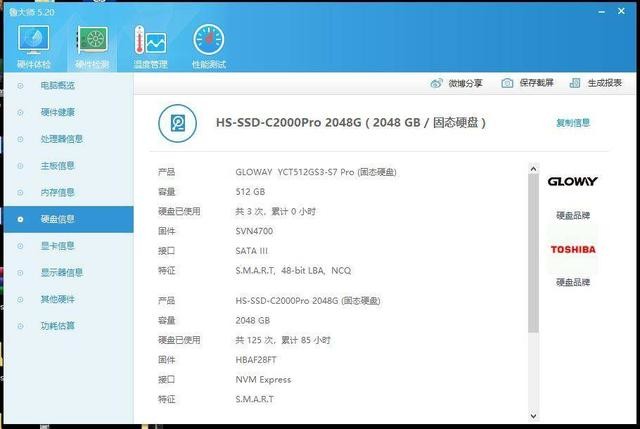Select 显卡信息 in the sidebar
This screenshot has height=429, width=640.
point(69,246)
